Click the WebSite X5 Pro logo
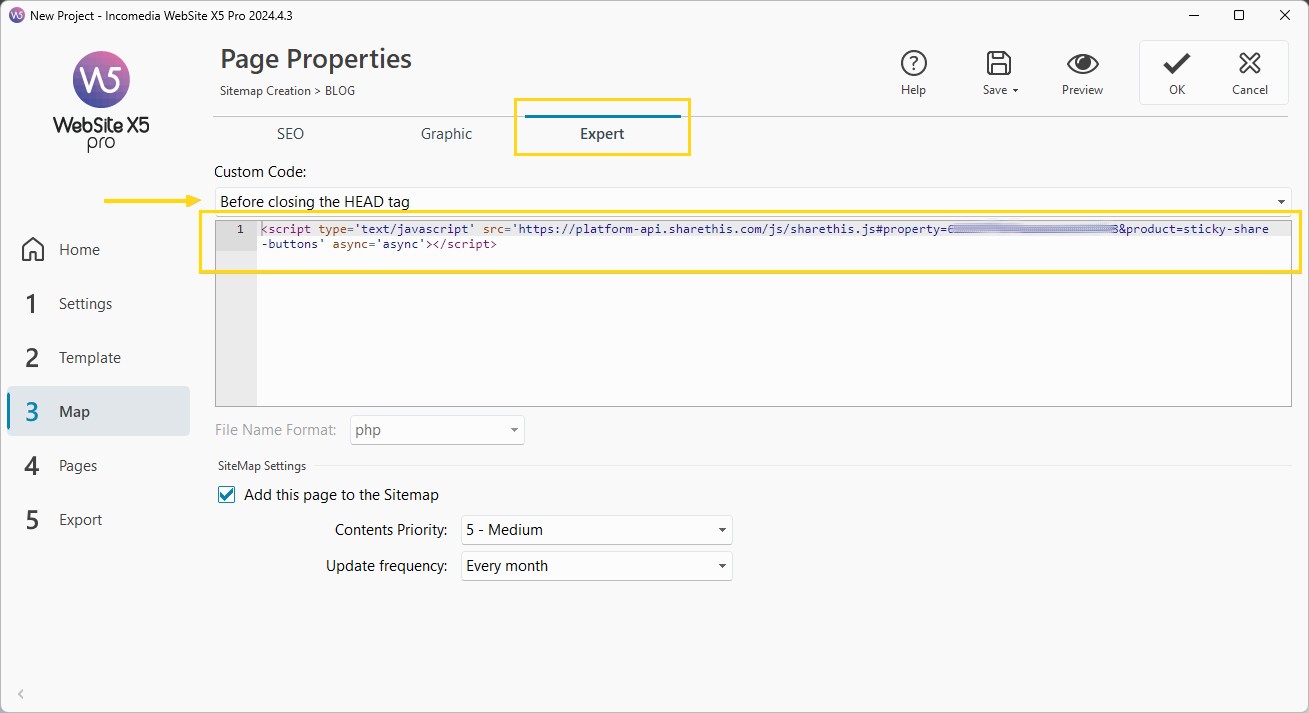The height and width of the screenshot is (713, 1309). [101, 100]
